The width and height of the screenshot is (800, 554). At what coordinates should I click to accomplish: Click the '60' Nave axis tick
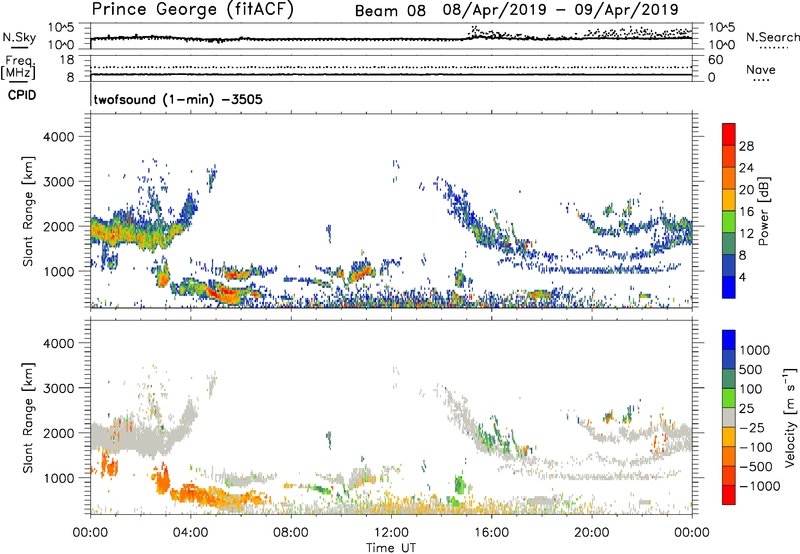coord(715,60)
